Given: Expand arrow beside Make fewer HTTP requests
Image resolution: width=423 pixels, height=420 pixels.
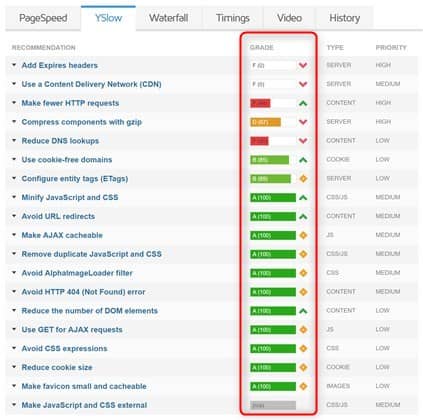Looking at the screenshot, I should pos(14,103).
